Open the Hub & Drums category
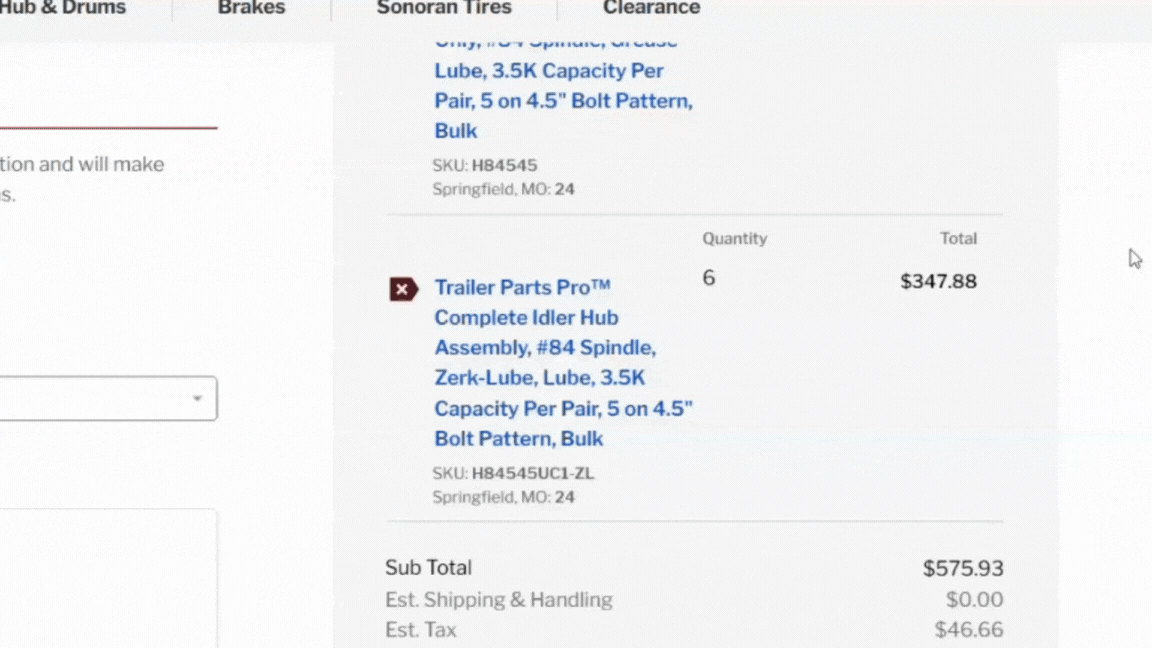This screenshot has width=1152, height=648. (x=60, y=8)
